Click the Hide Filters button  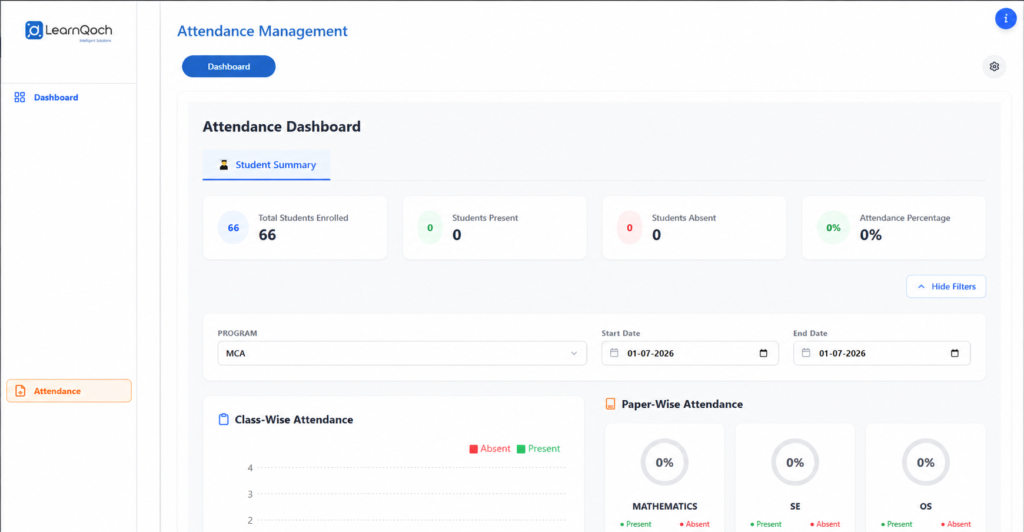946,287
